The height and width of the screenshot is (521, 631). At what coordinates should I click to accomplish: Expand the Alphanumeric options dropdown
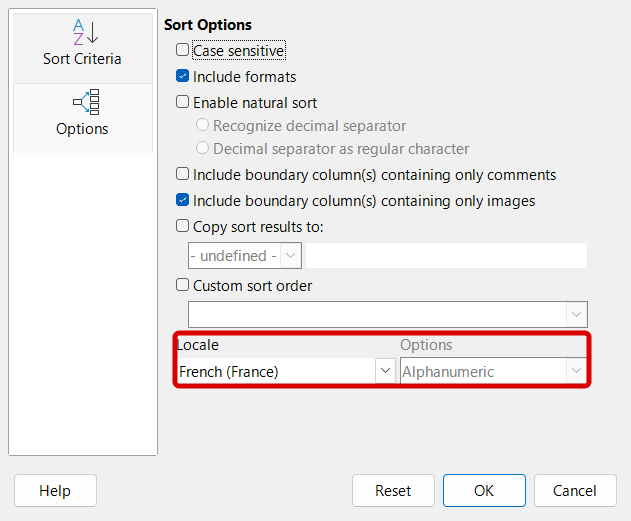(x=576, y=372)
